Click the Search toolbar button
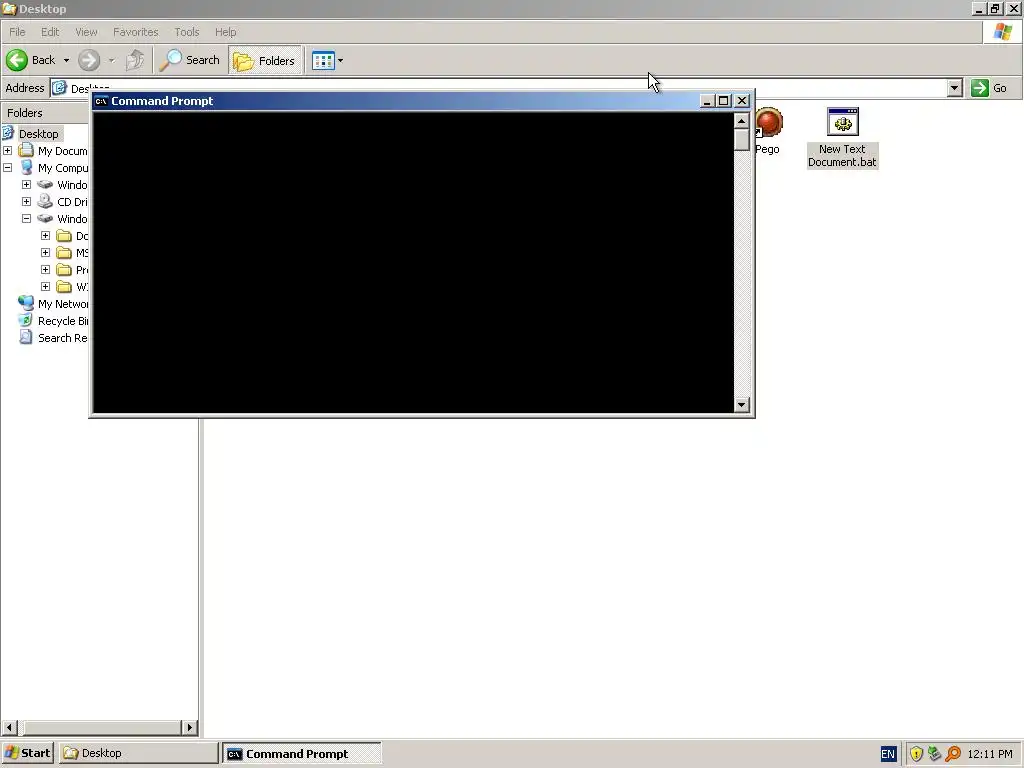 pyautogui.click(x=190, y=60)
